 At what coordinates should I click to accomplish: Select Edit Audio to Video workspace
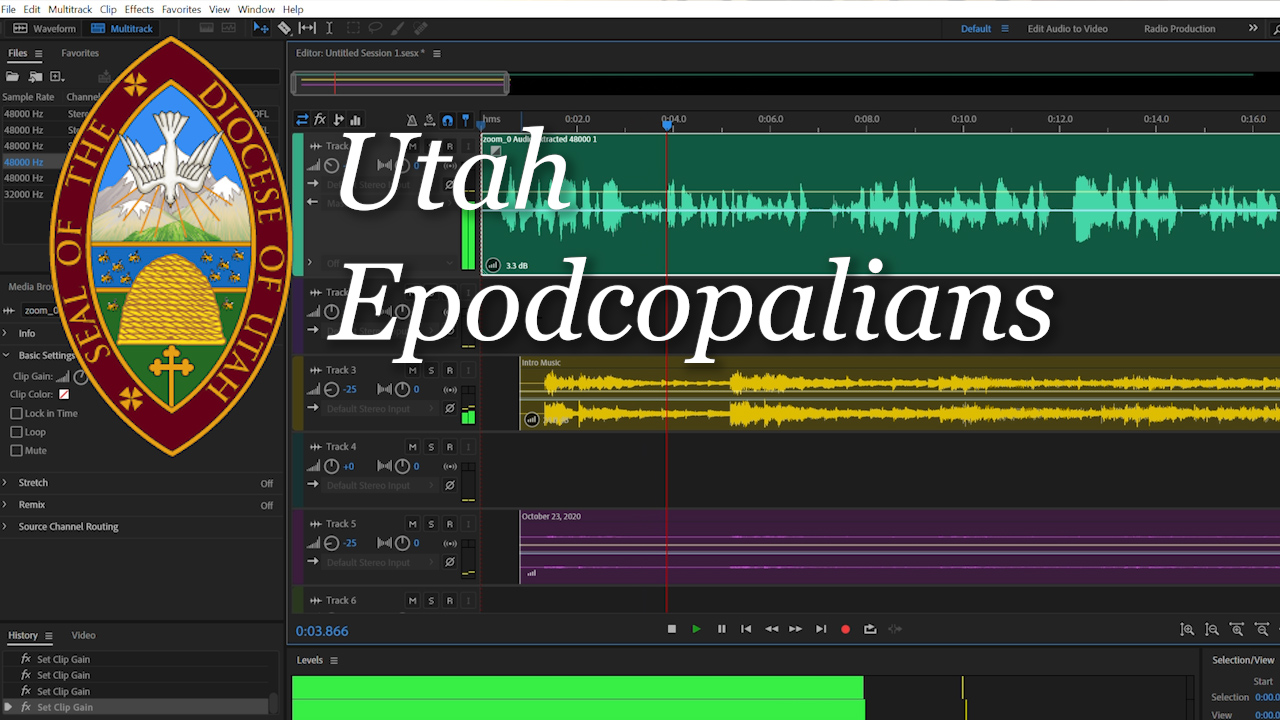(x=1067, y=28)
